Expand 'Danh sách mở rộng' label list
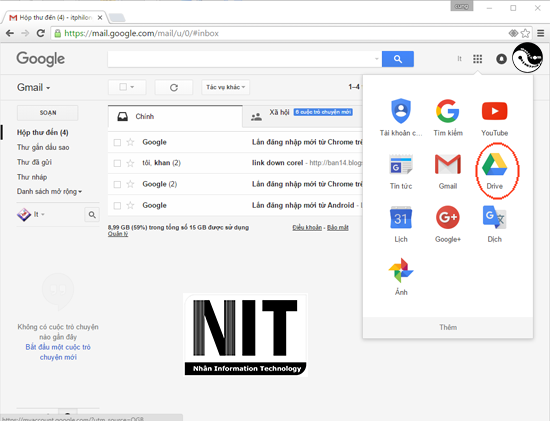550x421 pixels. point(49,192)
